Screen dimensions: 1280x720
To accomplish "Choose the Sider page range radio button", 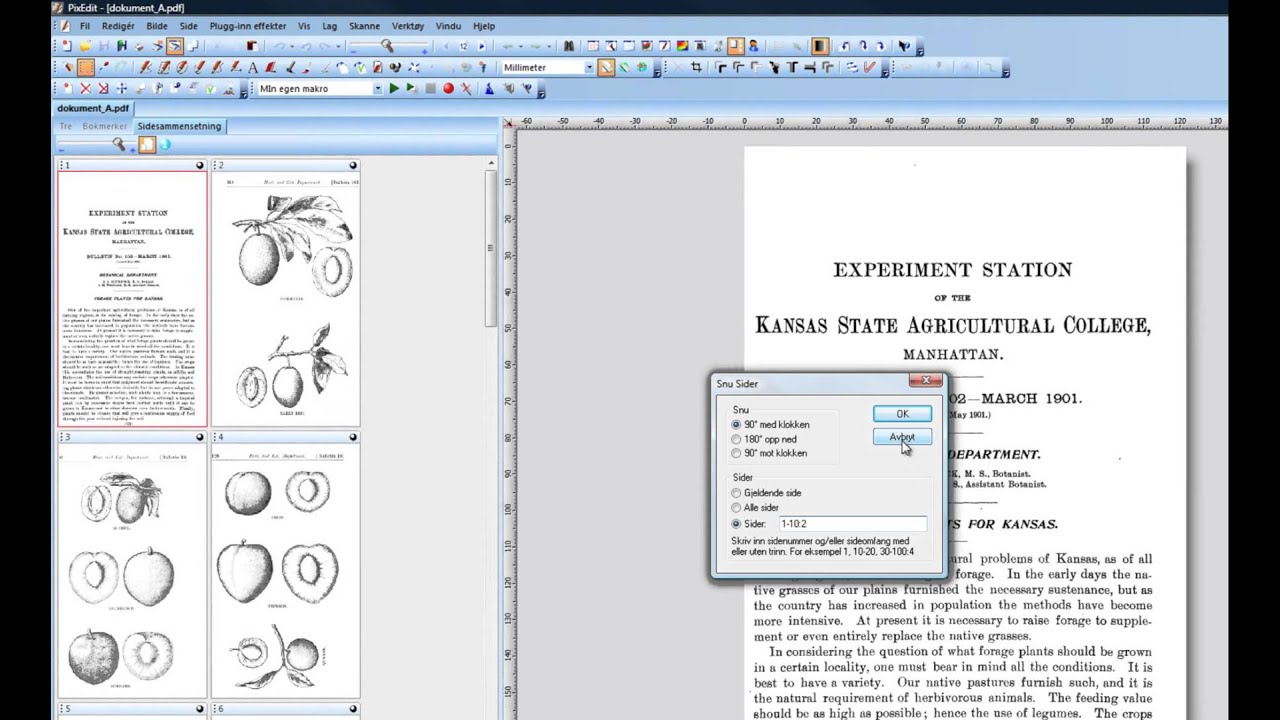I will pyautogui.click(x=736, y=524).
